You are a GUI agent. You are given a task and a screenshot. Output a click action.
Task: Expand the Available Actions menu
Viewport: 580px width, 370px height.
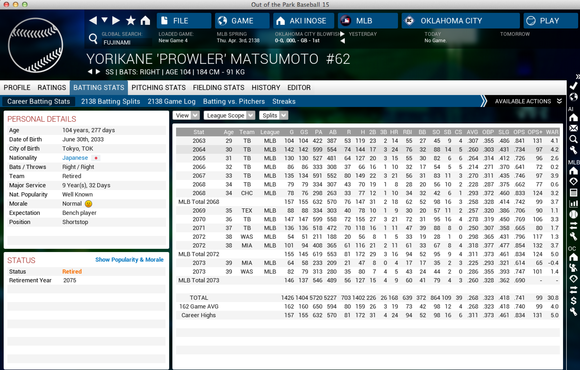528,101
